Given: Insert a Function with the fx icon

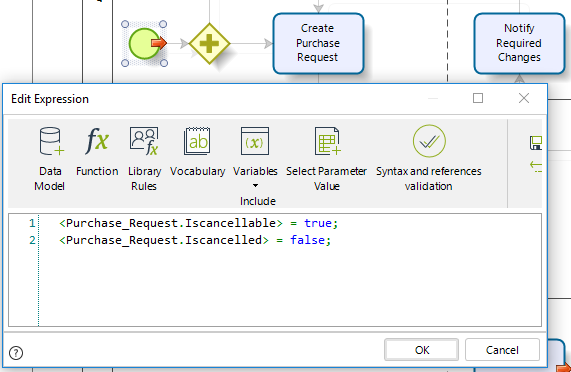Looking at the screenshot, I should coord(97,152).
